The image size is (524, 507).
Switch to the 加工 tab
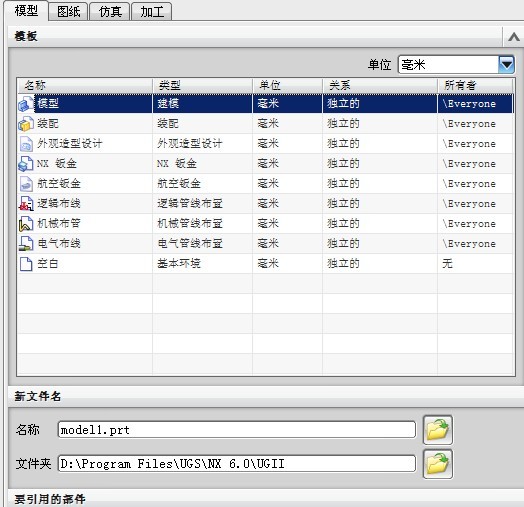pyautogui.click(x=152, y=12)
